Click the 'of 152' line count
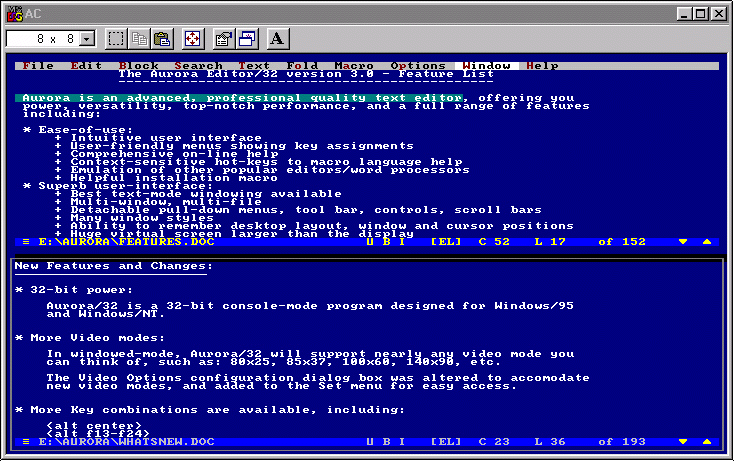734x461 pixels. pos(622,242)
